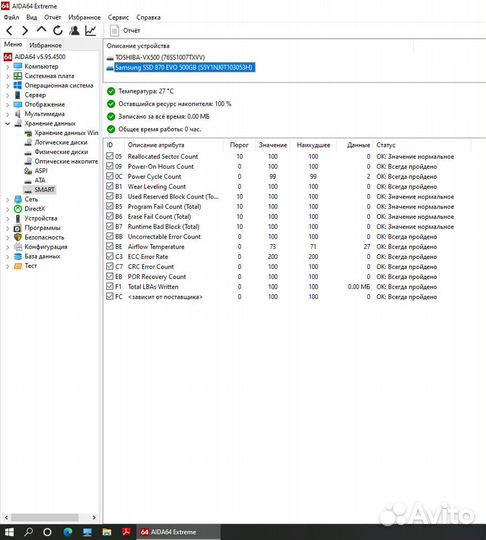Toggle checkbox for Power Cycle Count

coord(110,176)
